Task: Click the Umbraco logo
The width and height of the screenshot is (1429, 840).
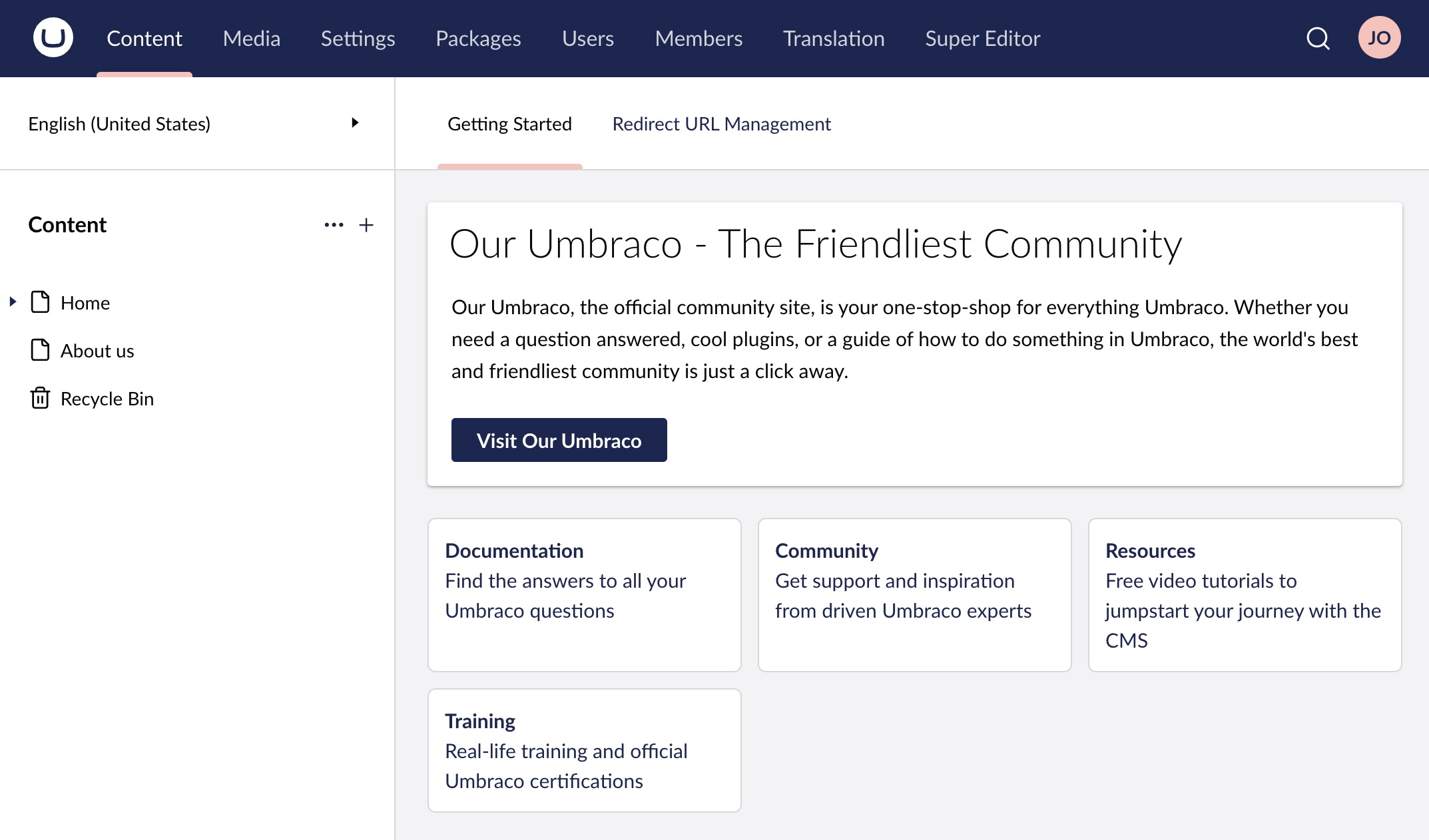Action: pos(52,37)
